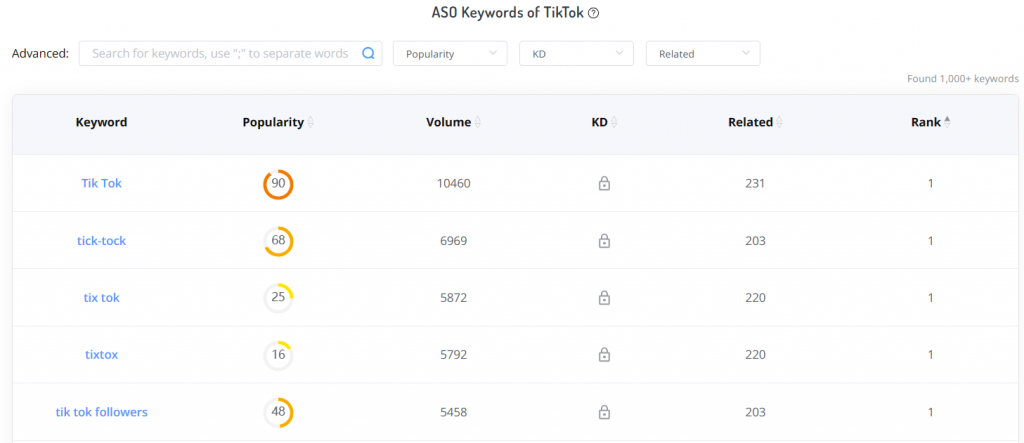Expand the KD filter dropdown

pyautogui.click(x=576, y=54)
